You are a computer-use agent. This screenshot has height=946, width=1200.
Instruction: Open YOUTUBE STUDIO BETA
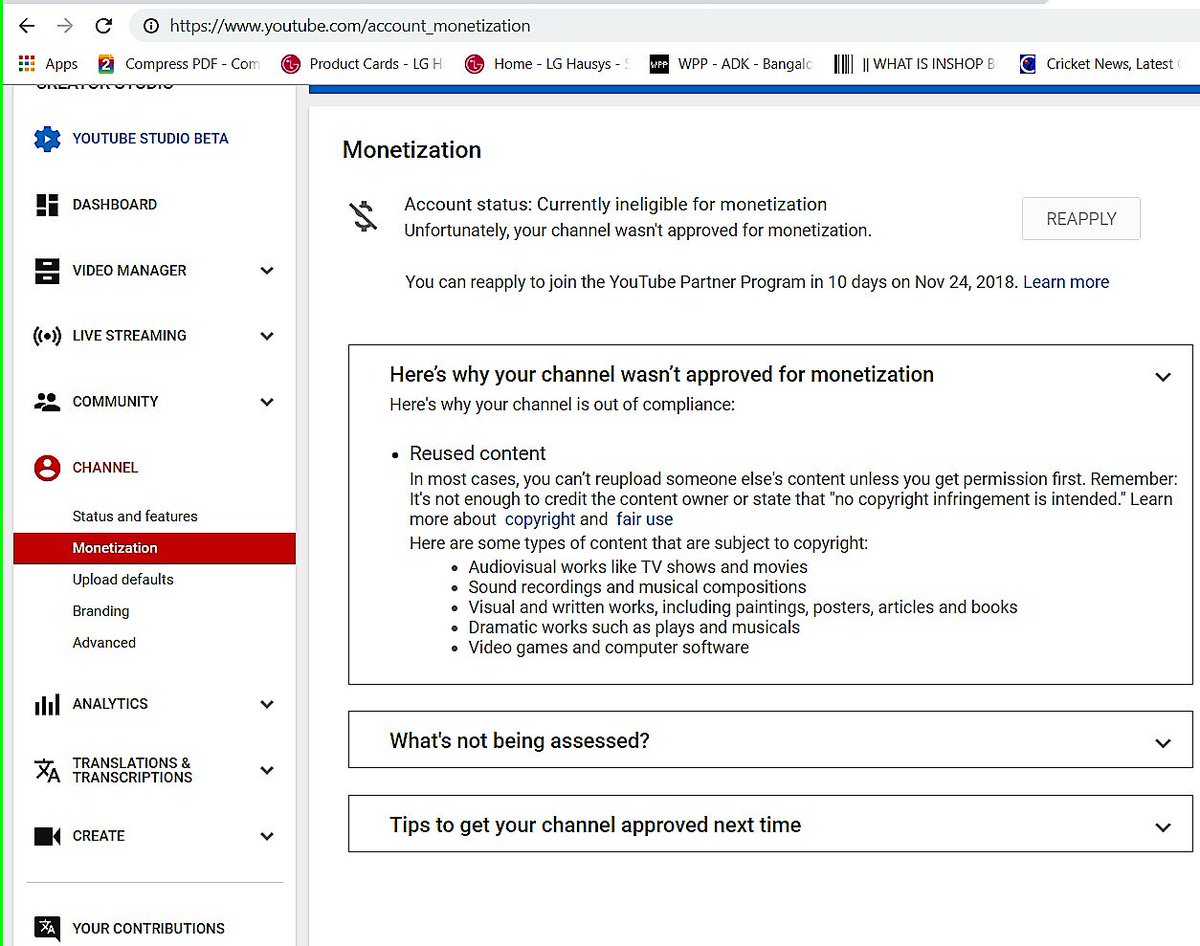tap(150, 139)
